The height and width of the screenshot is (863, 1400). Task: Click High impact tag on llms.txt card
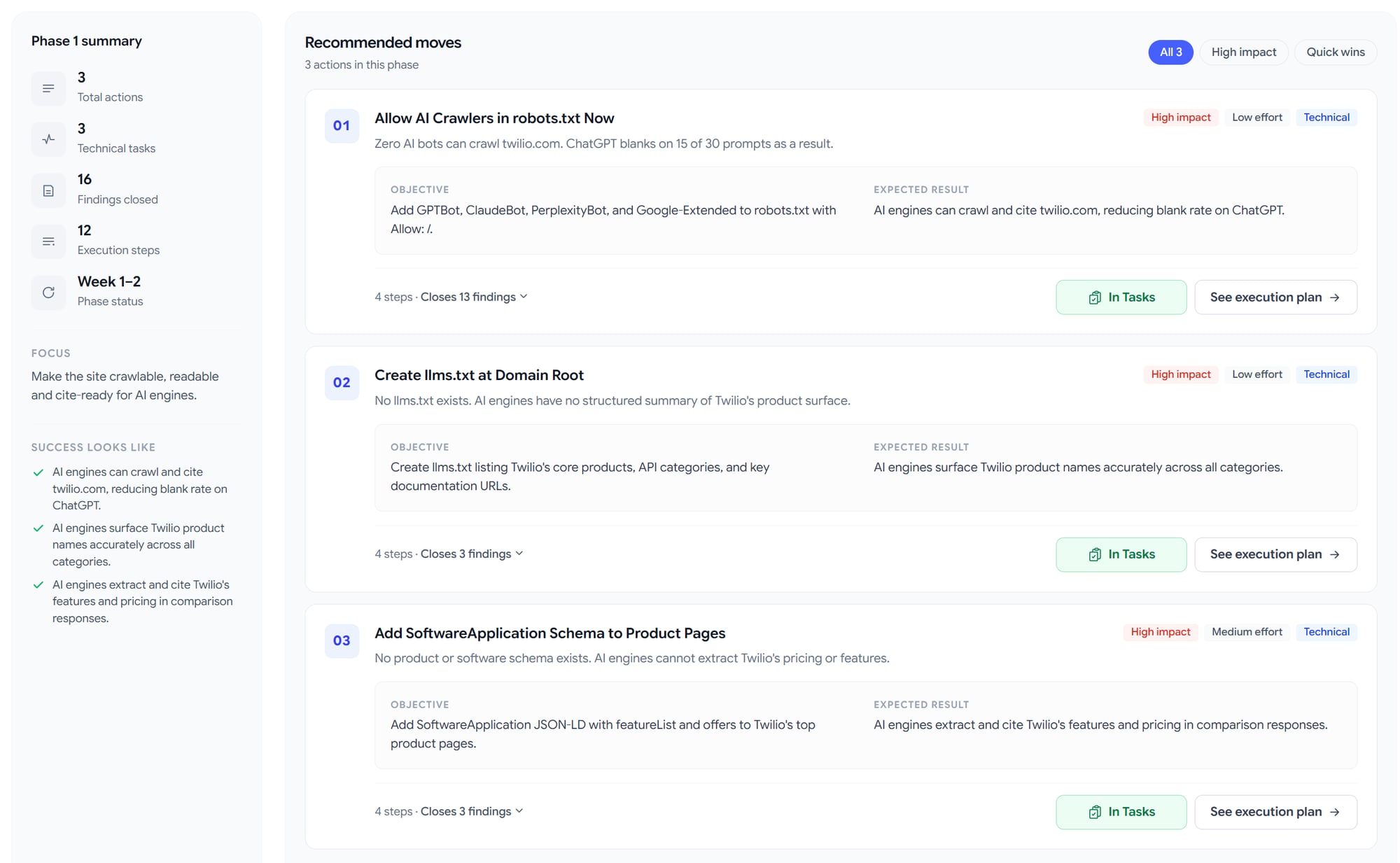(x=1181, y=374)
